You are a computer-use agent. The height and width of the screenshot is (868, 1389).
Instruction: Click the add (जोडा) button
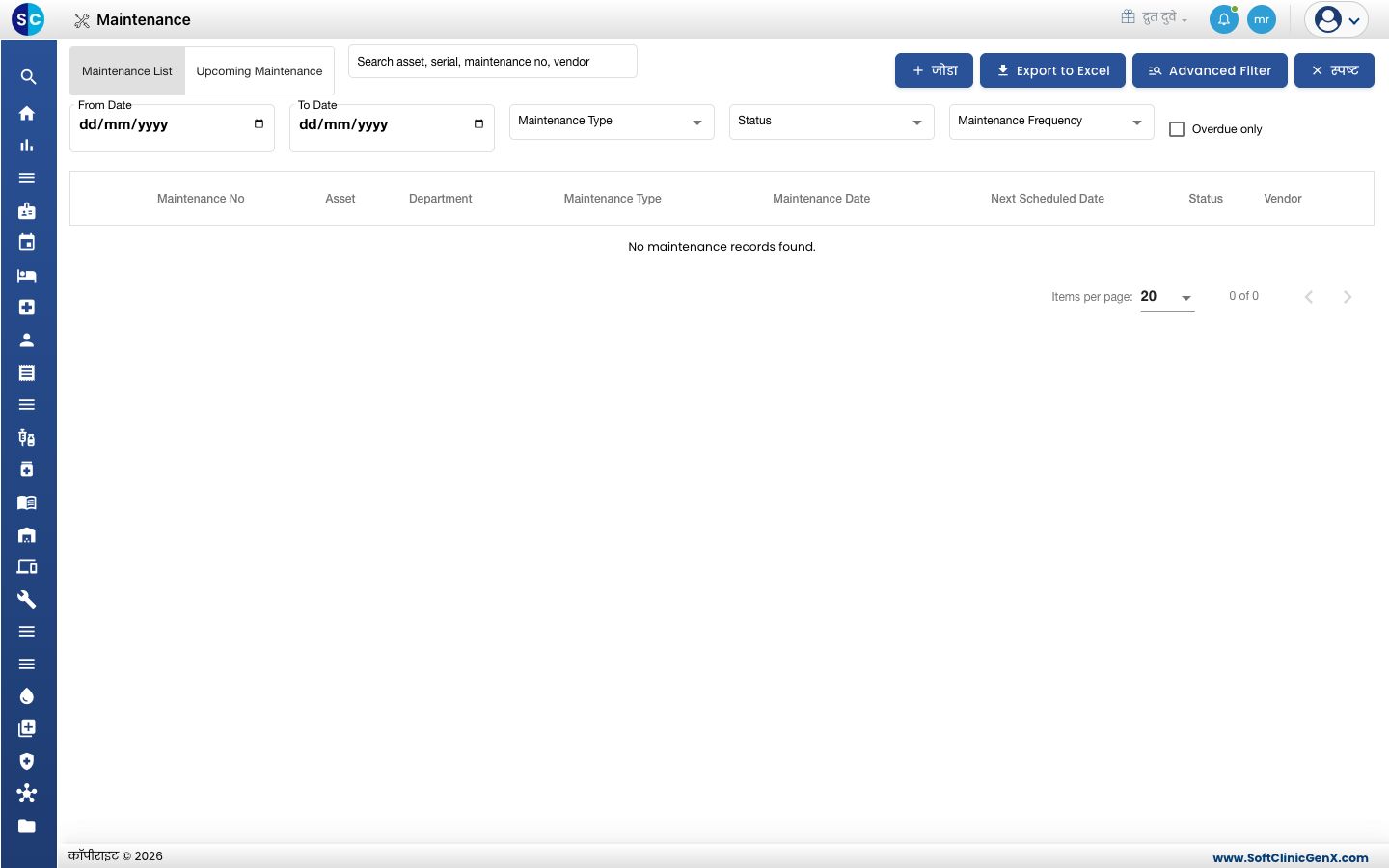934,70
